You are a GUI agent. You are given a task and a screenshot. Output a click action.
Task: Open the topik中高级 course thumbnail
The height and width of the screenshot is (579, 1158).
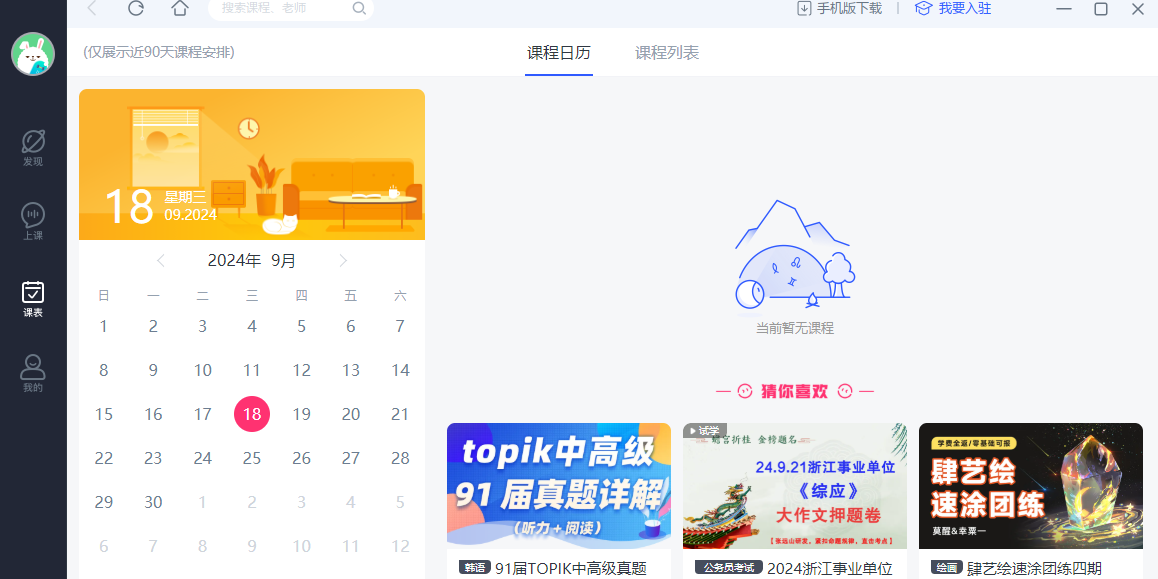(559, 486)
